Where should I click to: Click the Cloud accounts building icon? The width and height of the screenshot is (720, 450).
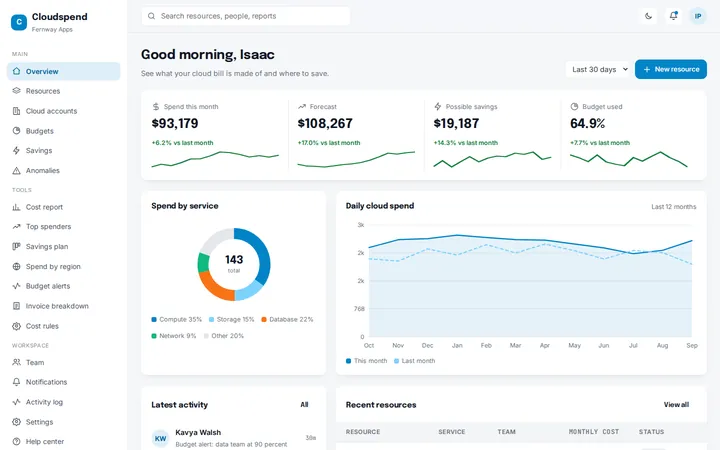17,111
